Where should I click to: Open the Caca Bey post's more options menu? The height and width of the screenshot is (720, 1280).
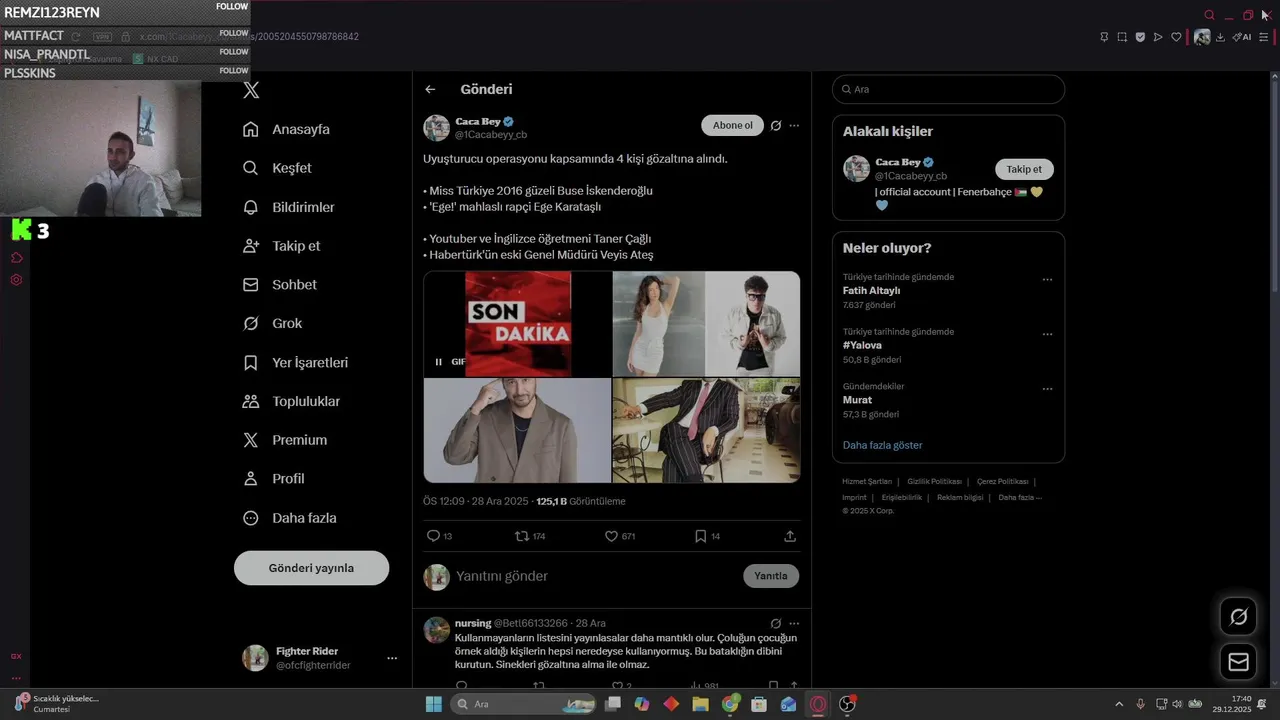[x=794, y=126]
